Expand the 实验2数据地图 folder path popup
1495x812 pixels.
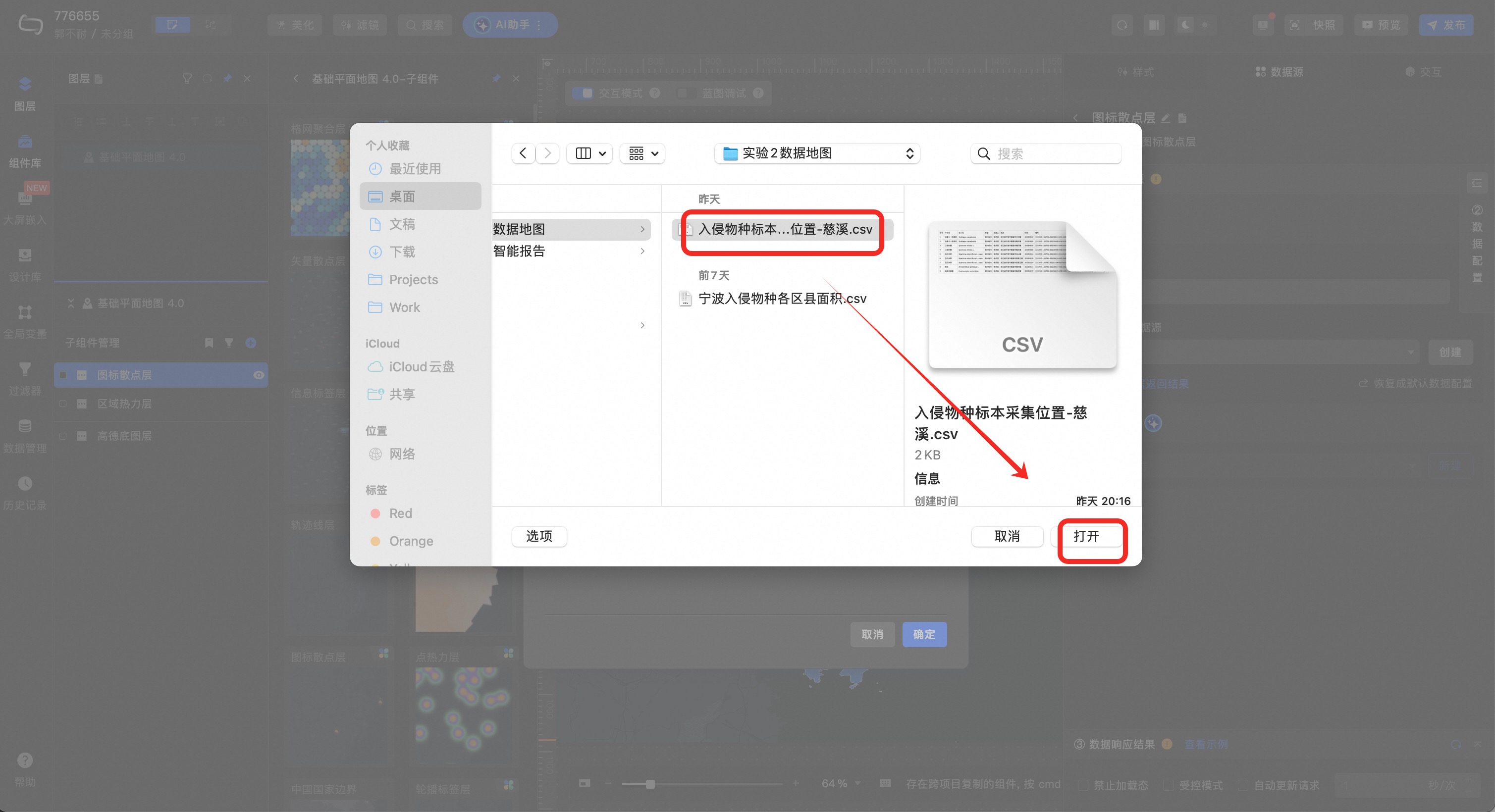click(817, 153)
